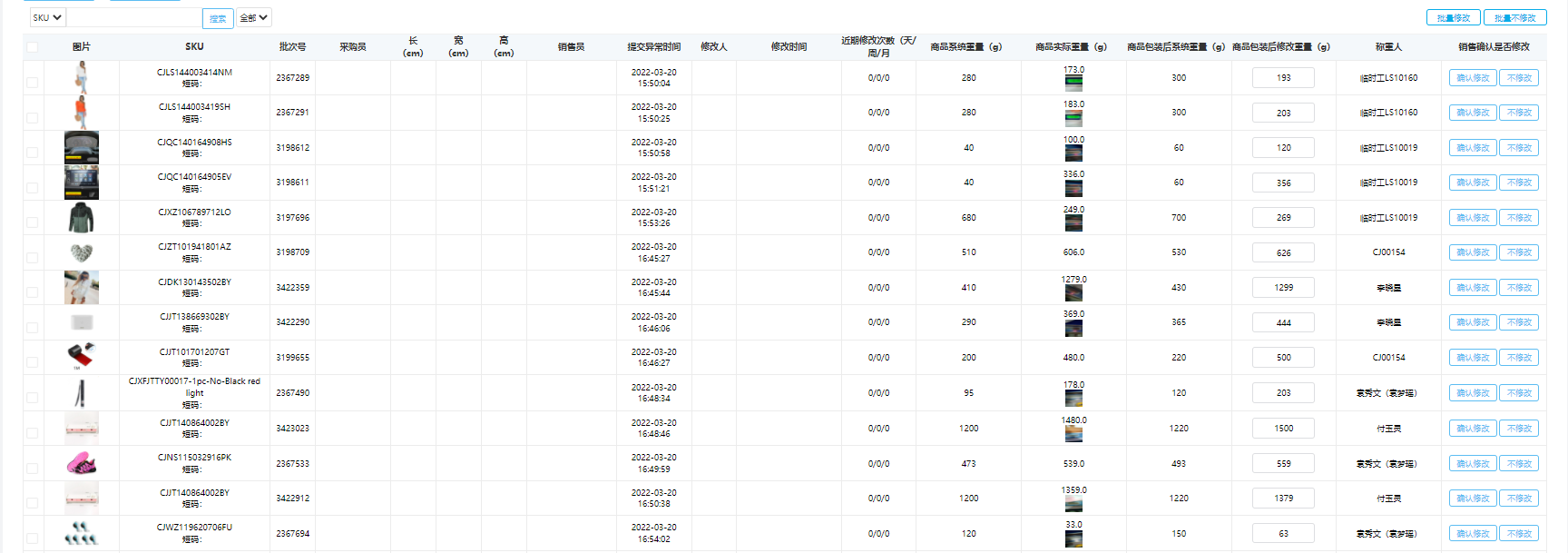Open heart-shaped product image for CJZT101941801AZ

tap(81, 252)
